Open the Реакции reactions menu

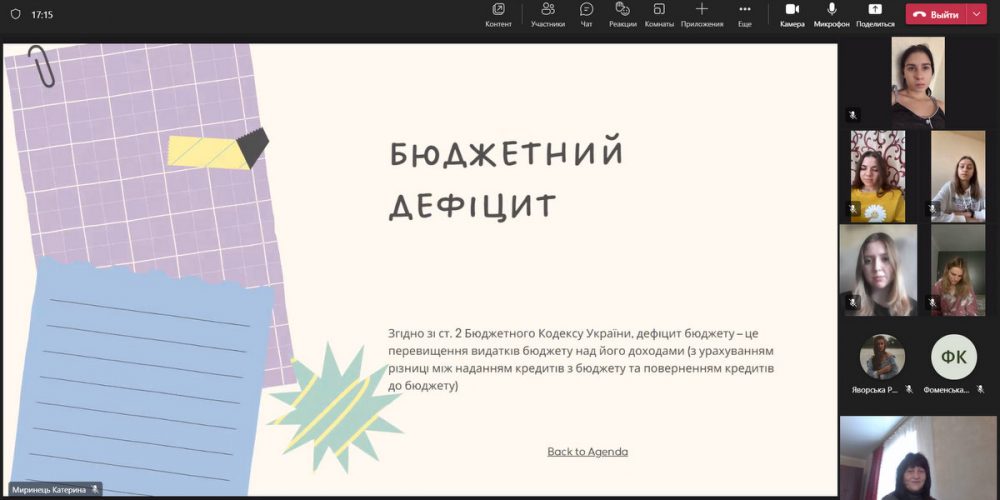tap(623, 14)
